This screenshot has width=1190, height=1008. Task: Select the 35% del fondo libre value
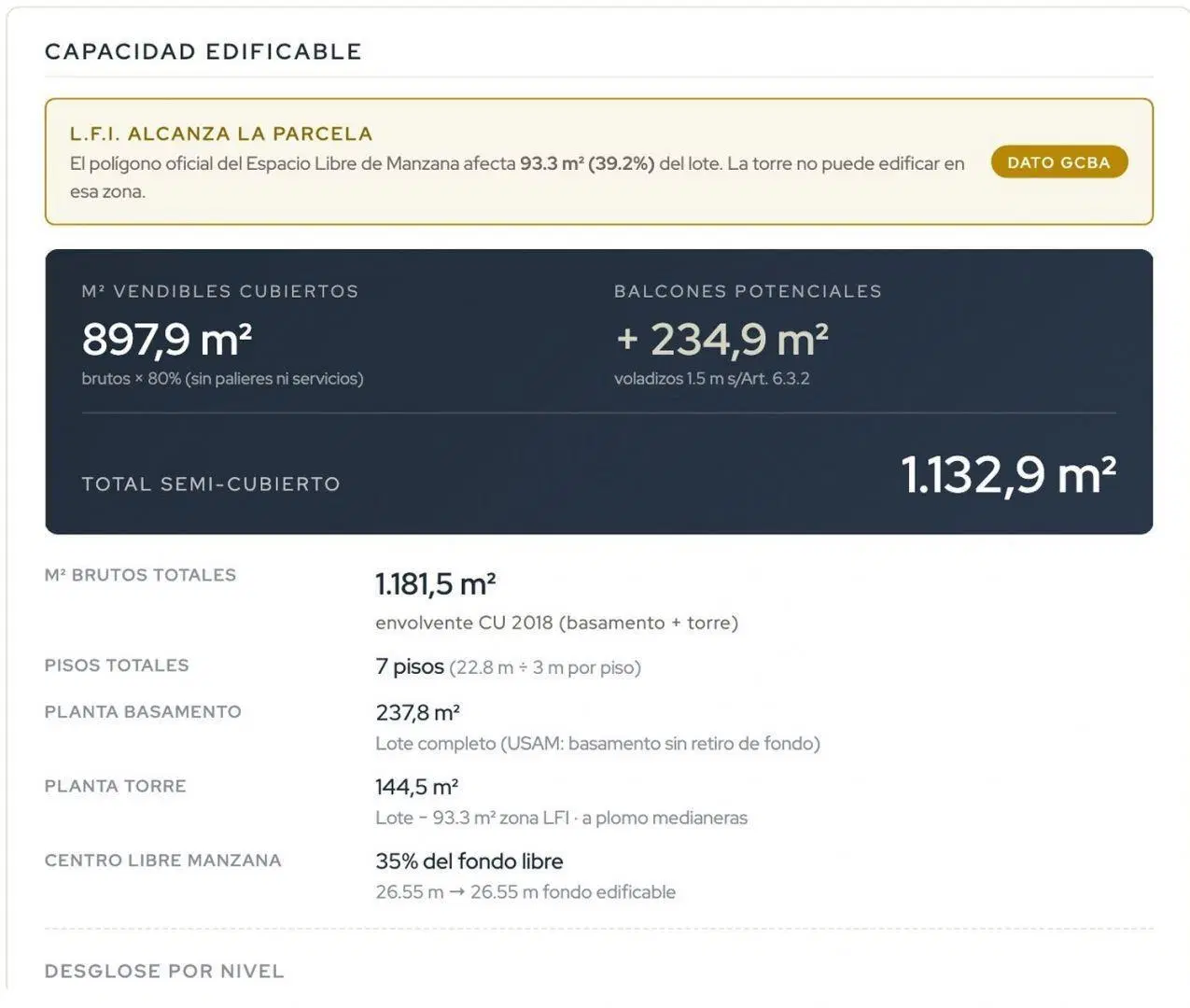(469, 861)
